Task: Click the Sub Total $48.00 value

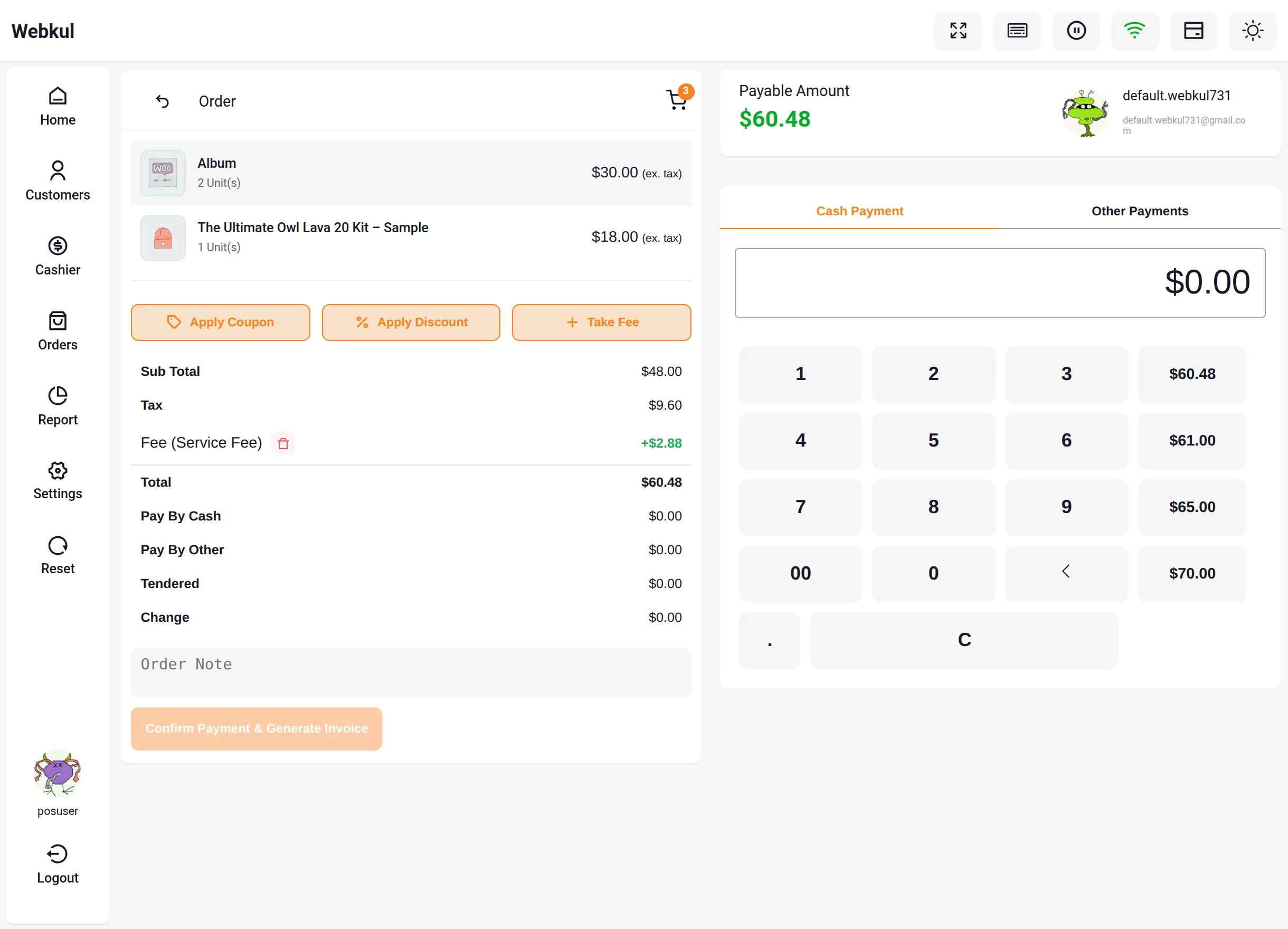Action: point(661,372)
